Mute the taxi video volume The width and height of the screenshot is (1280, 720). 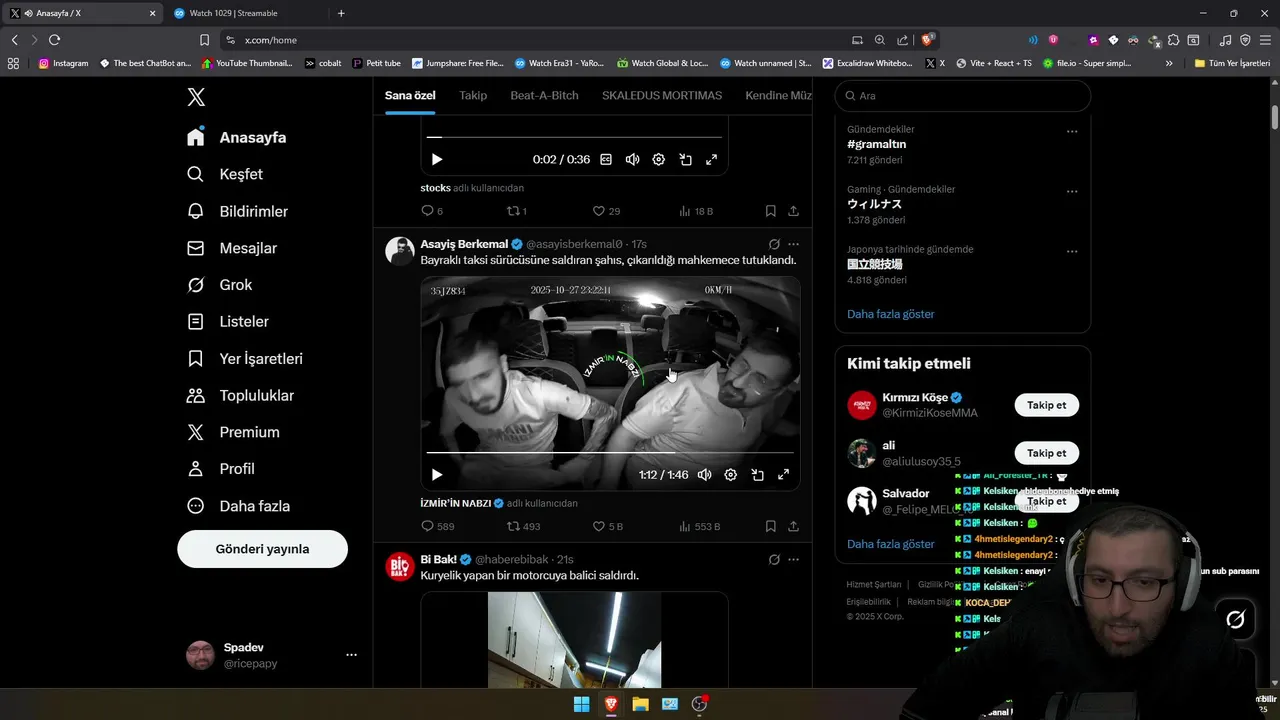coord(704,475)
